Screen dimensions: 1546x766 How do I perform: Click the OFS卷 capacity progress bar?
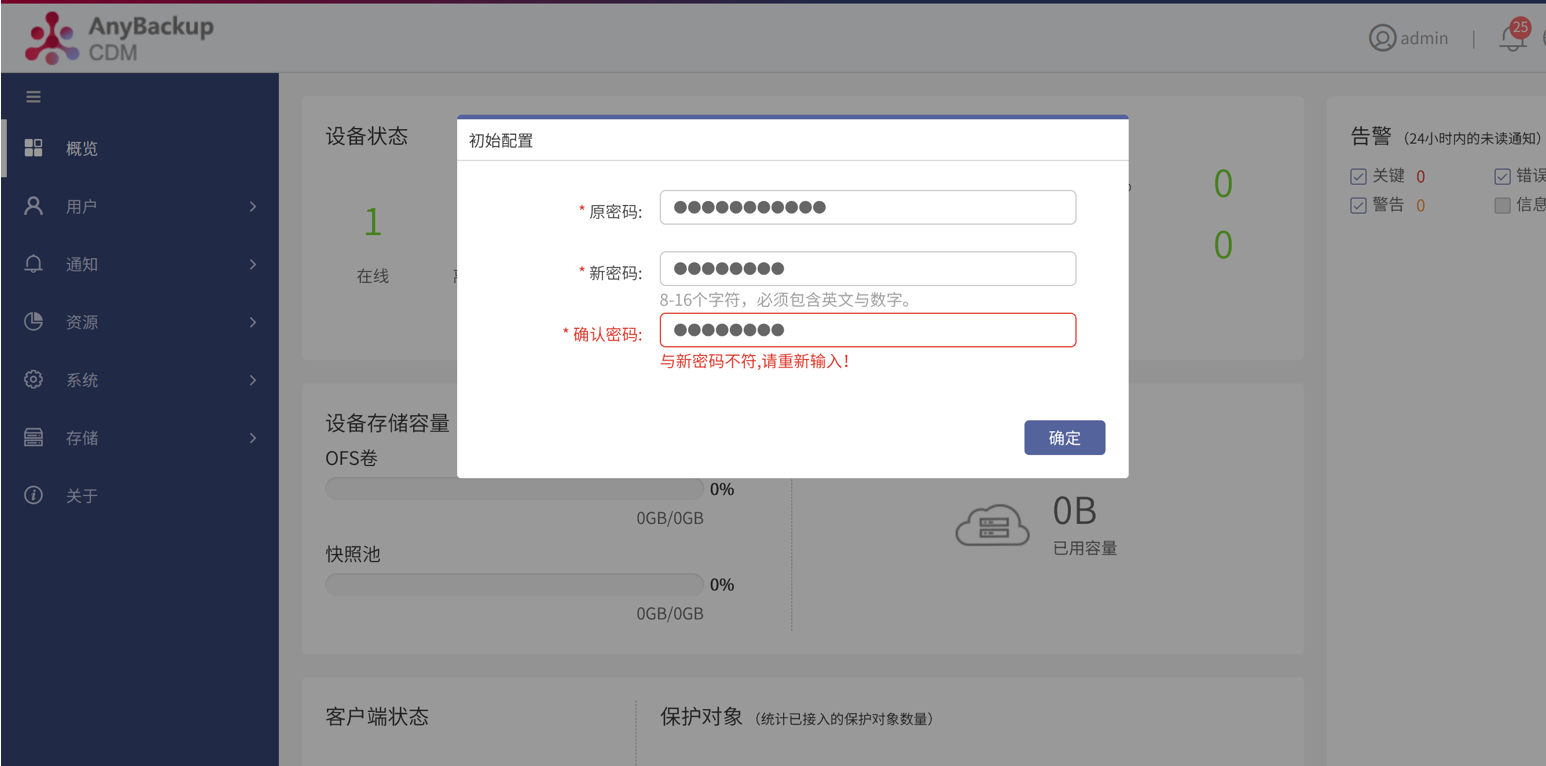(514, 488)
